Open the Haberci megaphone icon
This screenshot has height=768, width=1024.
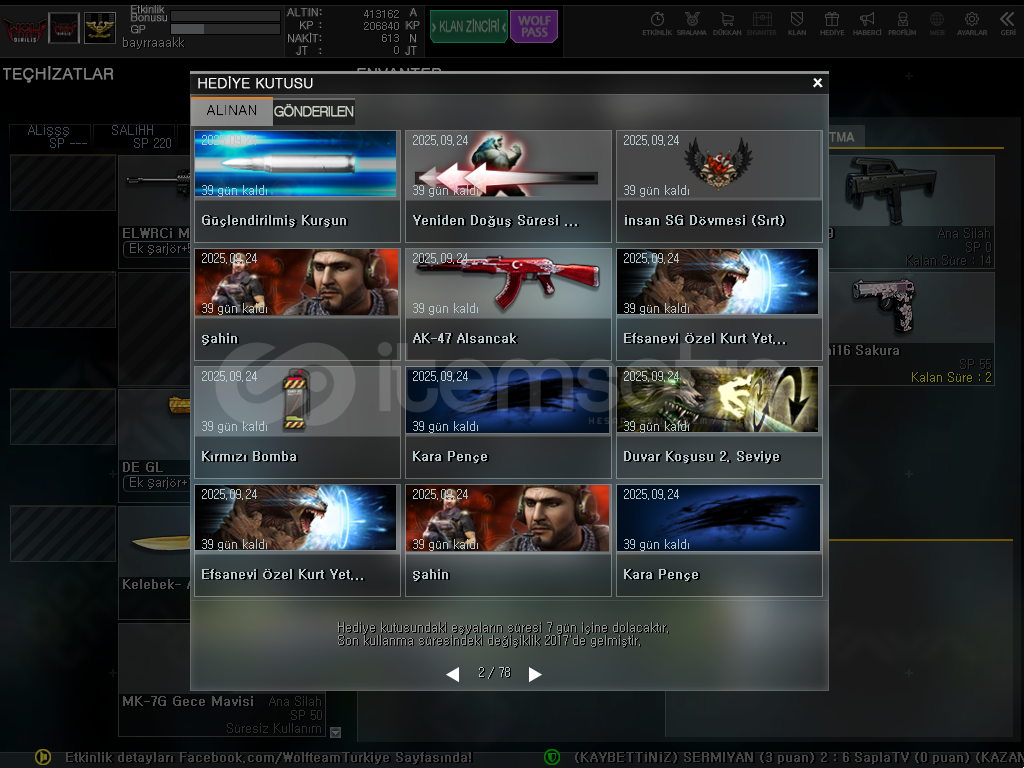[867, 24]
